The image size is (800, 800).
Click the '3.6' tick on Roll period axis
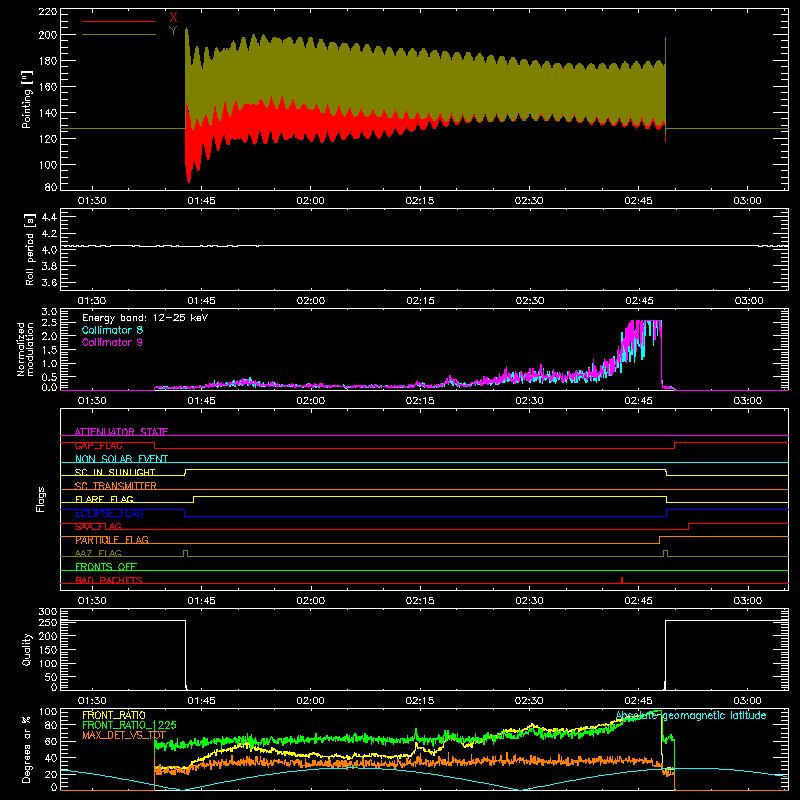tap(49, 282)
